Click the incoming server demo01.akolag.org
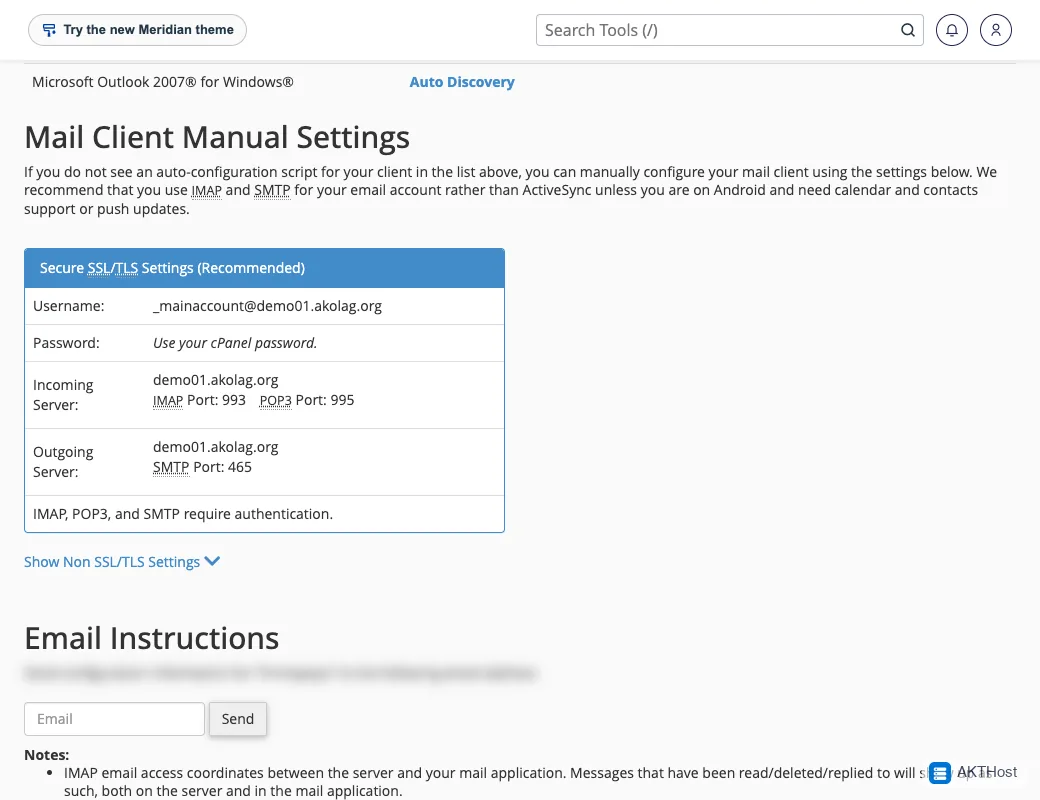Image resolution: width=1040 pixels, height=800 pixels. 216,380
